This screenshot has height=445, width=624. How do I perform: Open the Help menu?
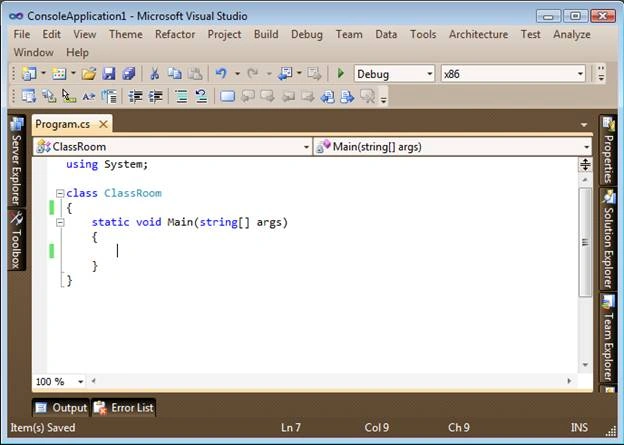(77, 52)
